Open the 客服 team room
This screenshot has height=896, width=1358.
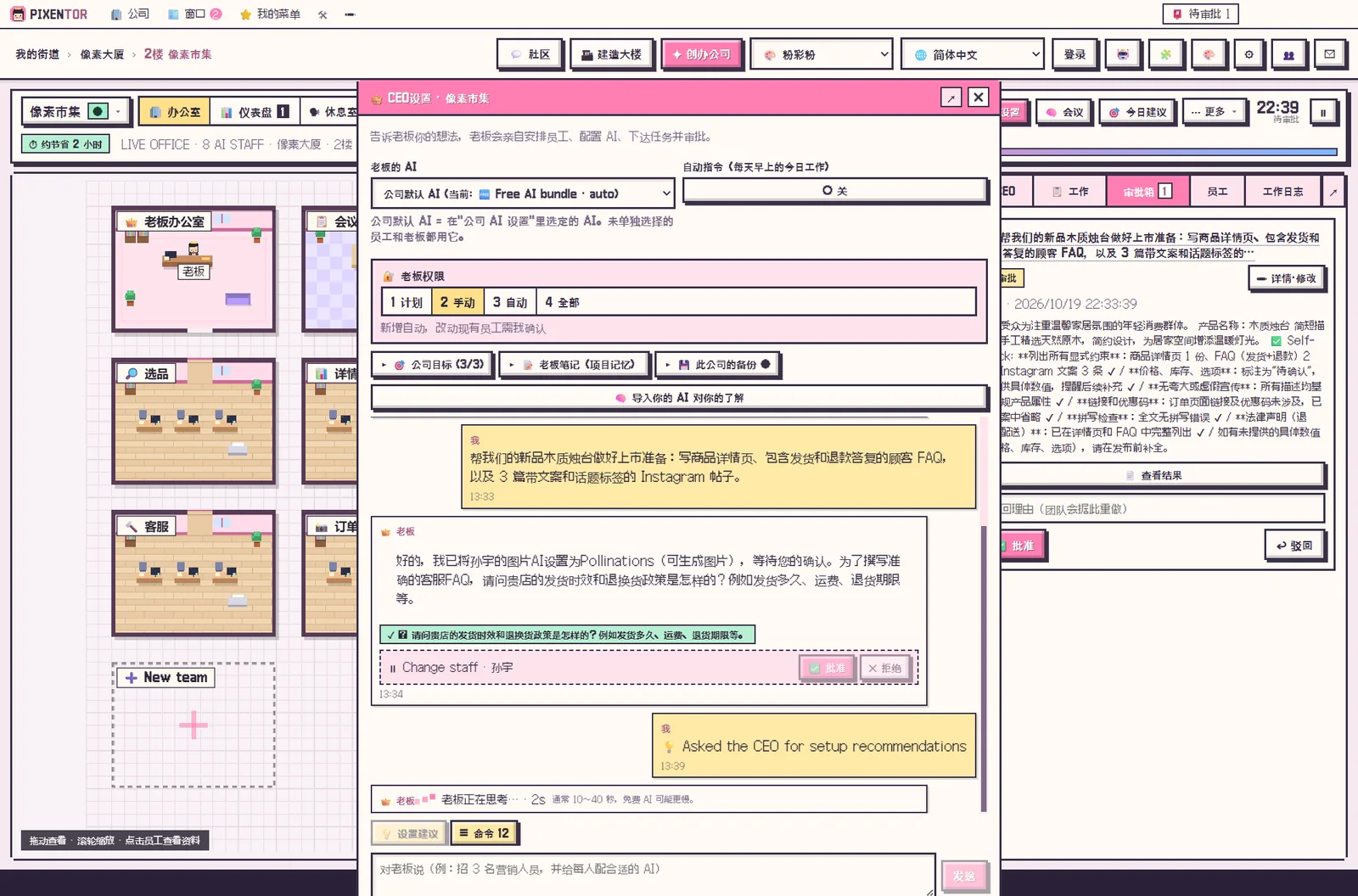(x=194, y=574)
